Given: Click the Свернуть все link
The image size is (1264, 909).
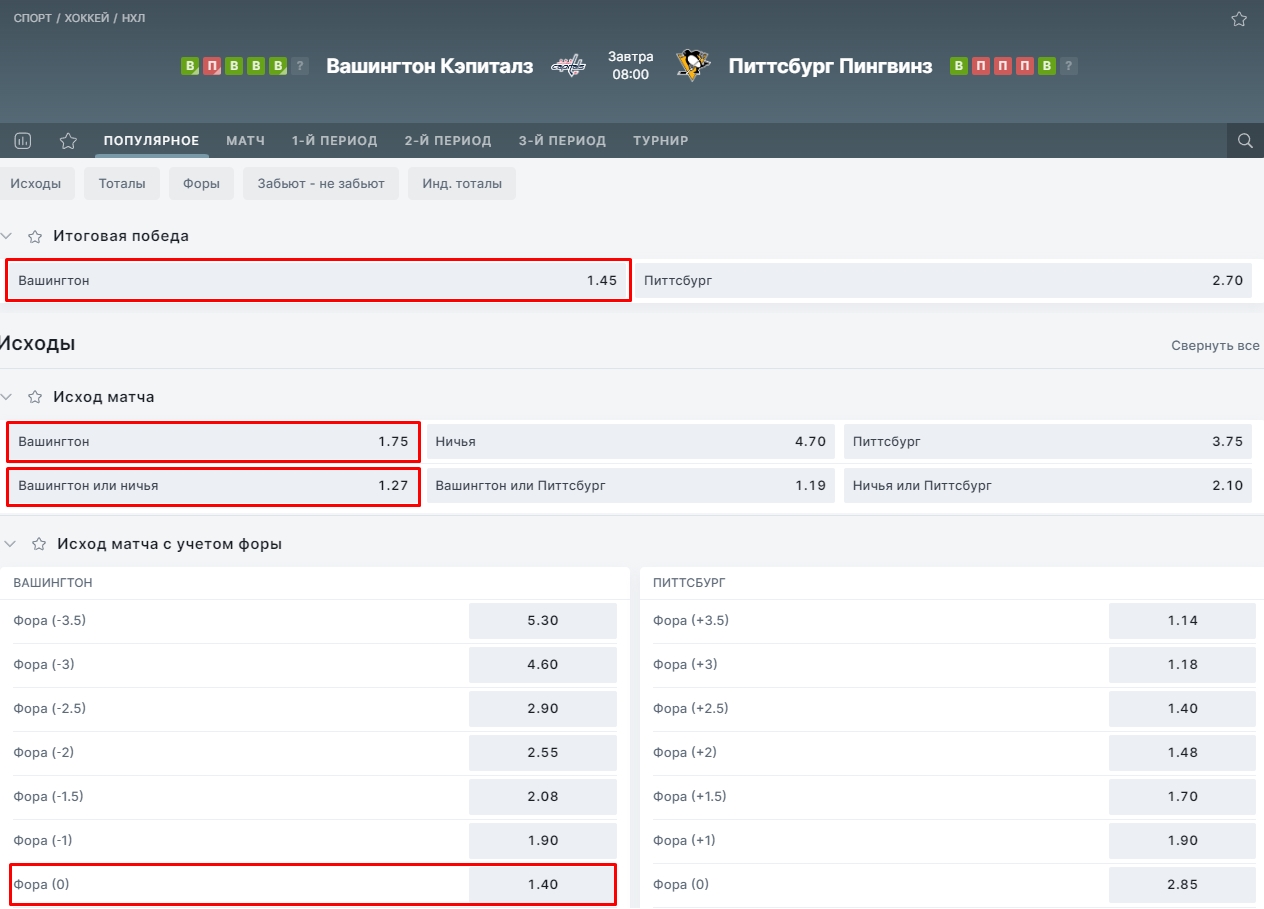Looking at the screenshot, I should pos(1215,346).
